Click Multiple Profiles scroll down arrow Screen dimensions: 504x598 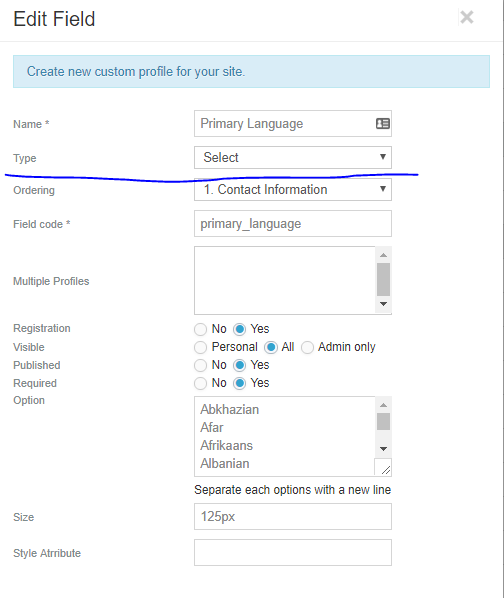384,304
